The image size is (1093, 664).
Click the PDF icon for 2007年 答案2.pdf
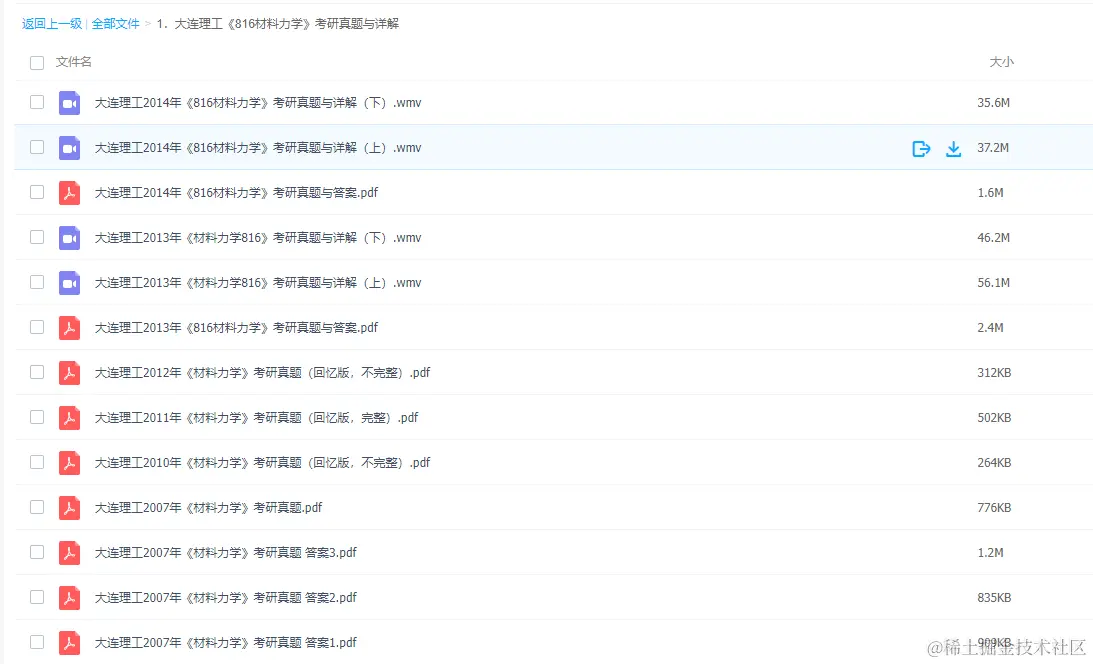[x=69, y=597]
